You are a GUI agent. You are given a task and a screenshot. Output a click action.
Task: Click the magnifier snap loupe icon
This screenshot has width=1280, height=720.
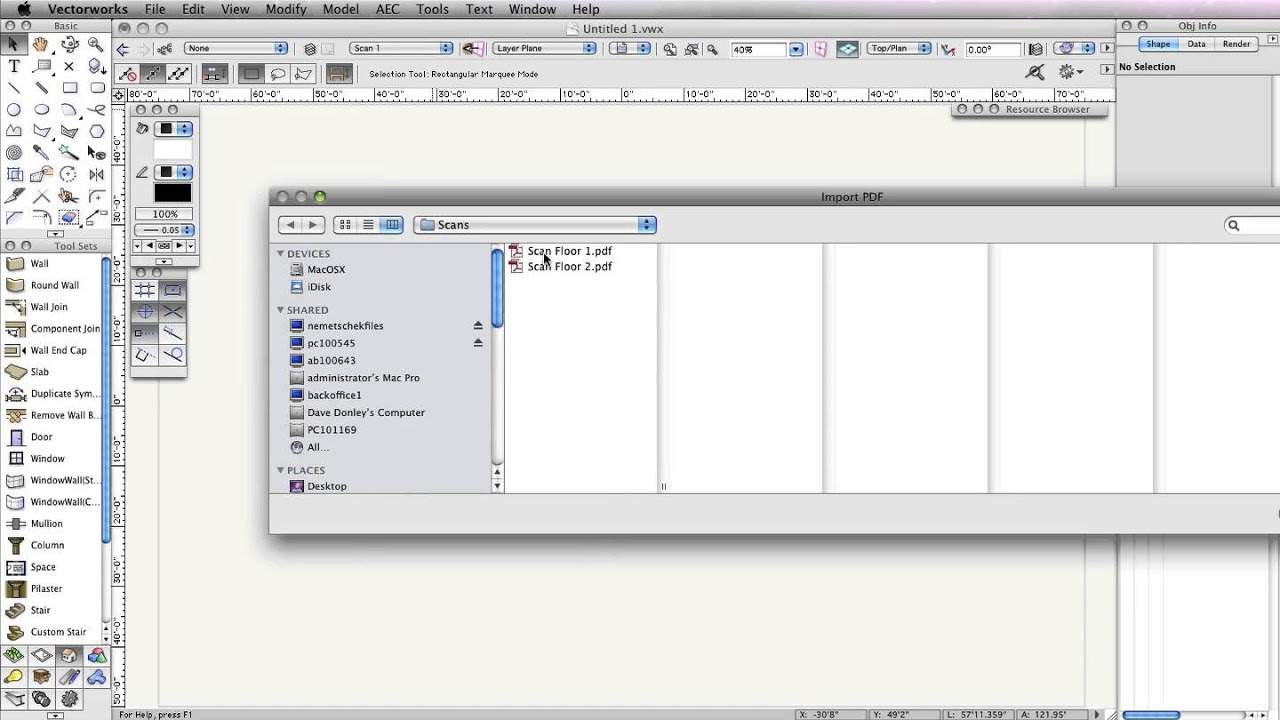pos(1035,72)
